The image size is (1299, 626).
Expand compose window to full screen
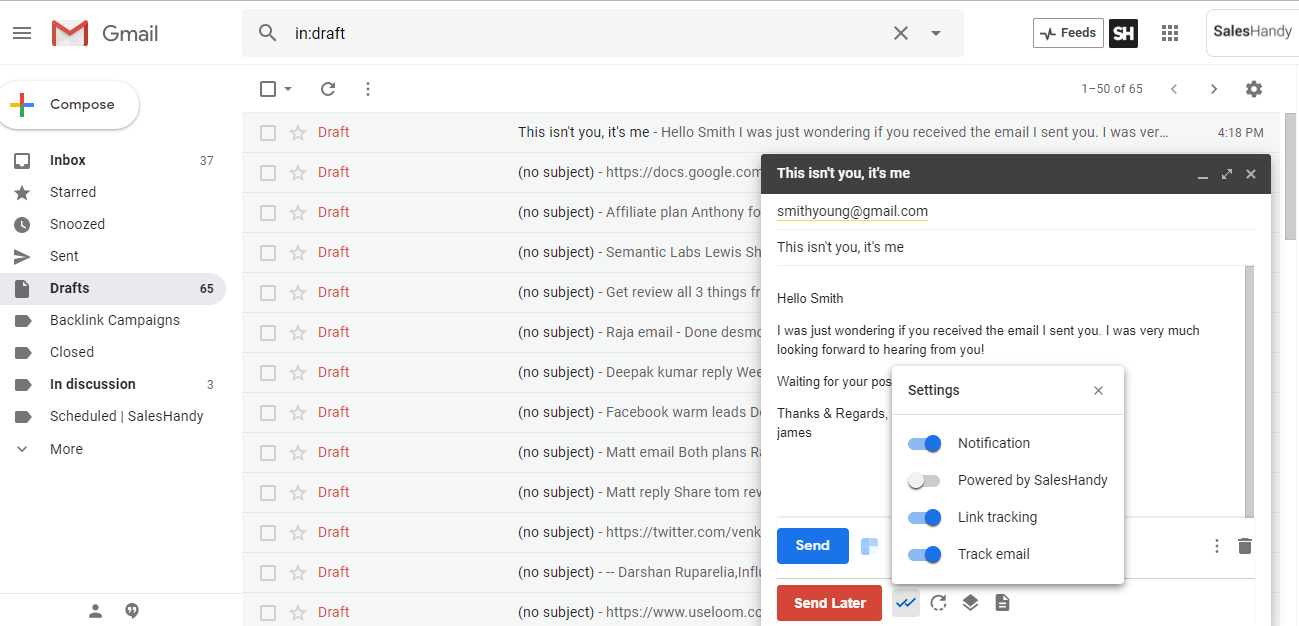[1227, 174]
